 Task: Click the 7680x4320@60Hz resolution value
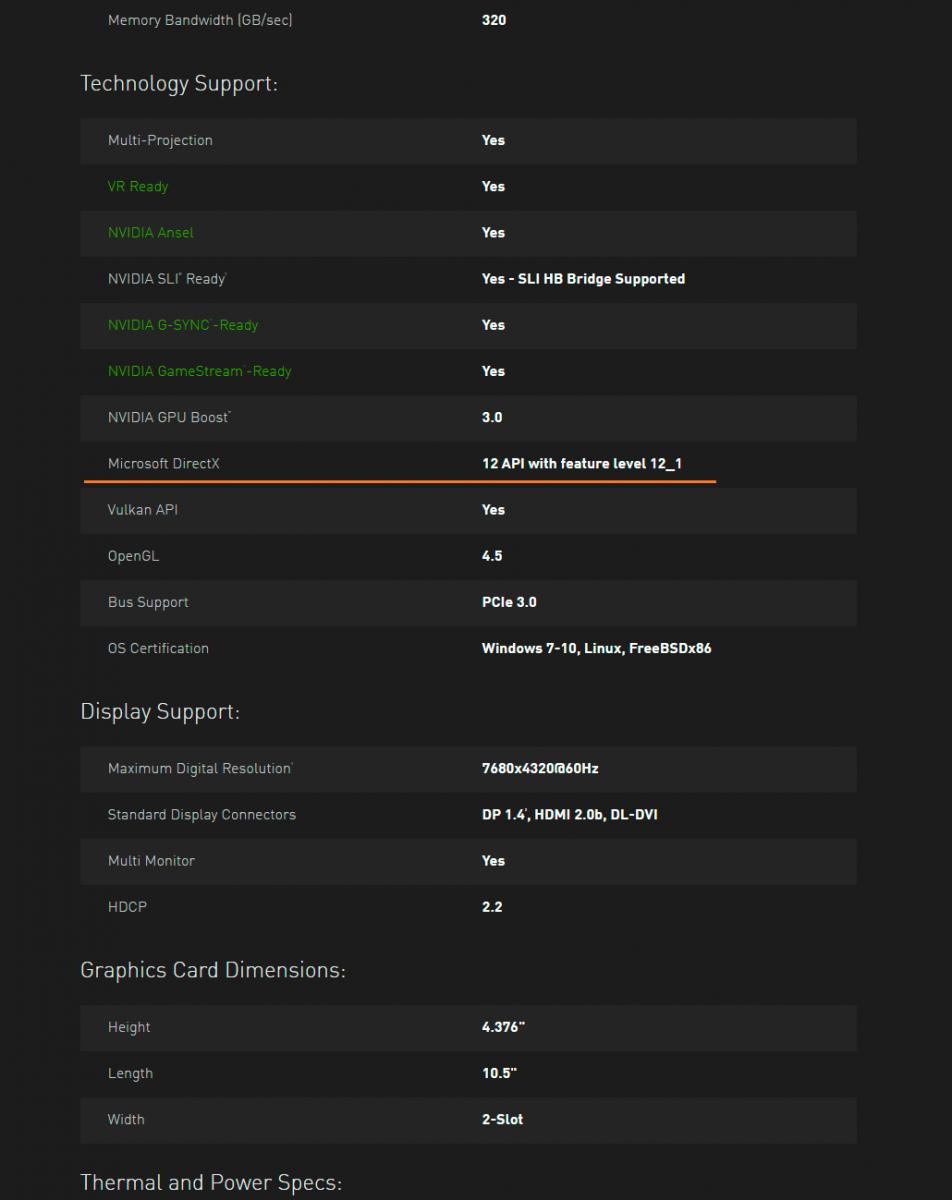pyautogui.click(x=540, y=769)
